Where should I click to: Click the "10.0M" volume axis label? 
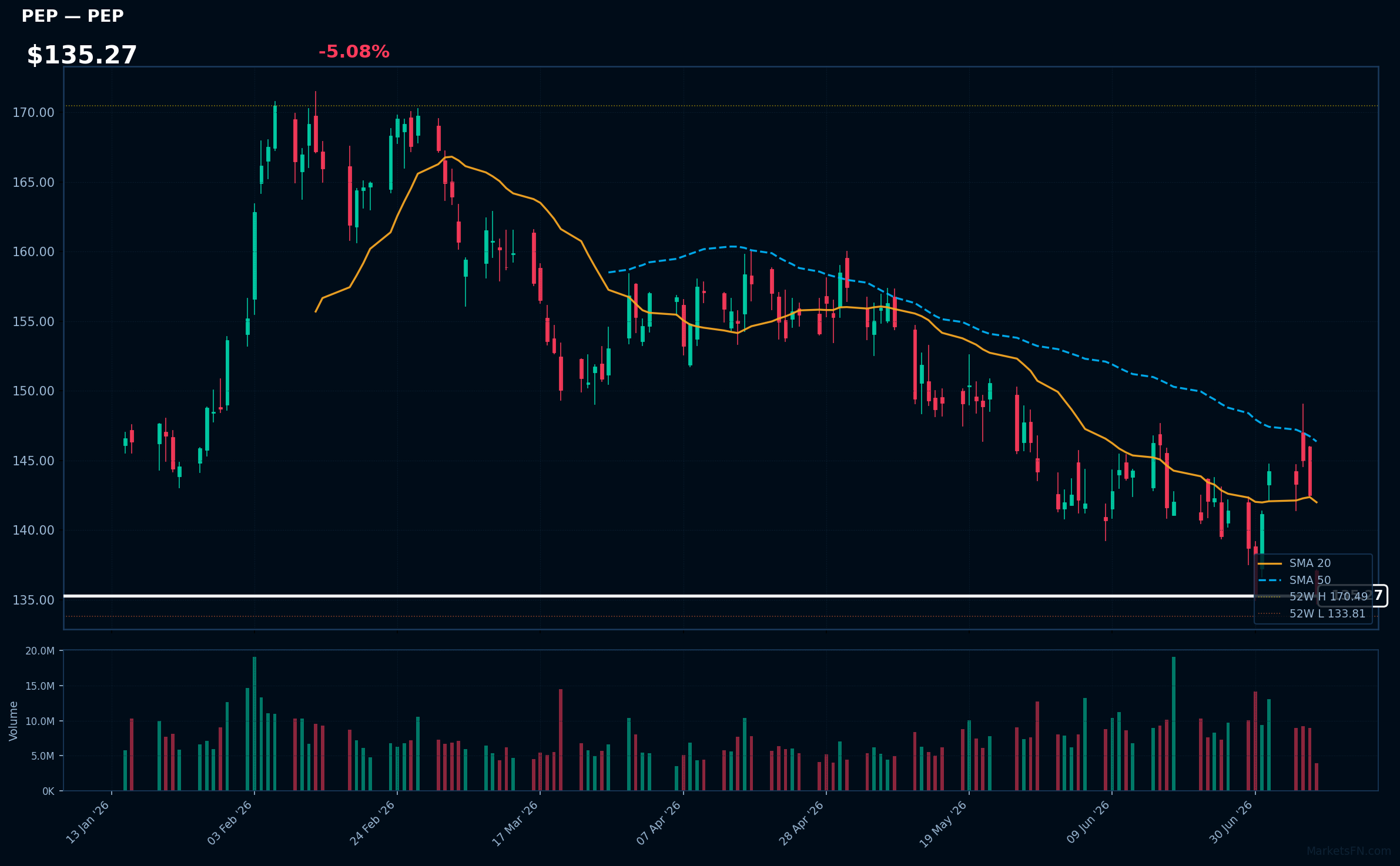pyautogui.click(x=40, y=721)
